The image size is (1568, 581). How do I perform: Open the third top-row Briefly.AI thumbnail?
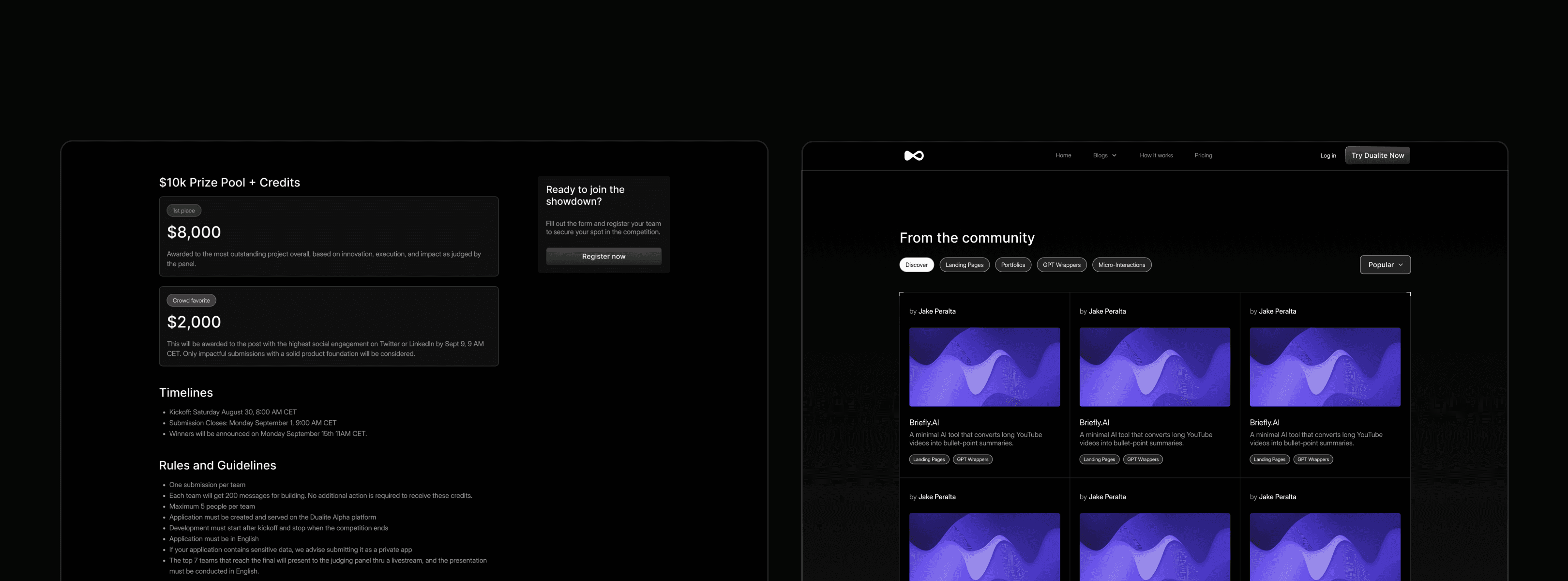coord(1325,367)
